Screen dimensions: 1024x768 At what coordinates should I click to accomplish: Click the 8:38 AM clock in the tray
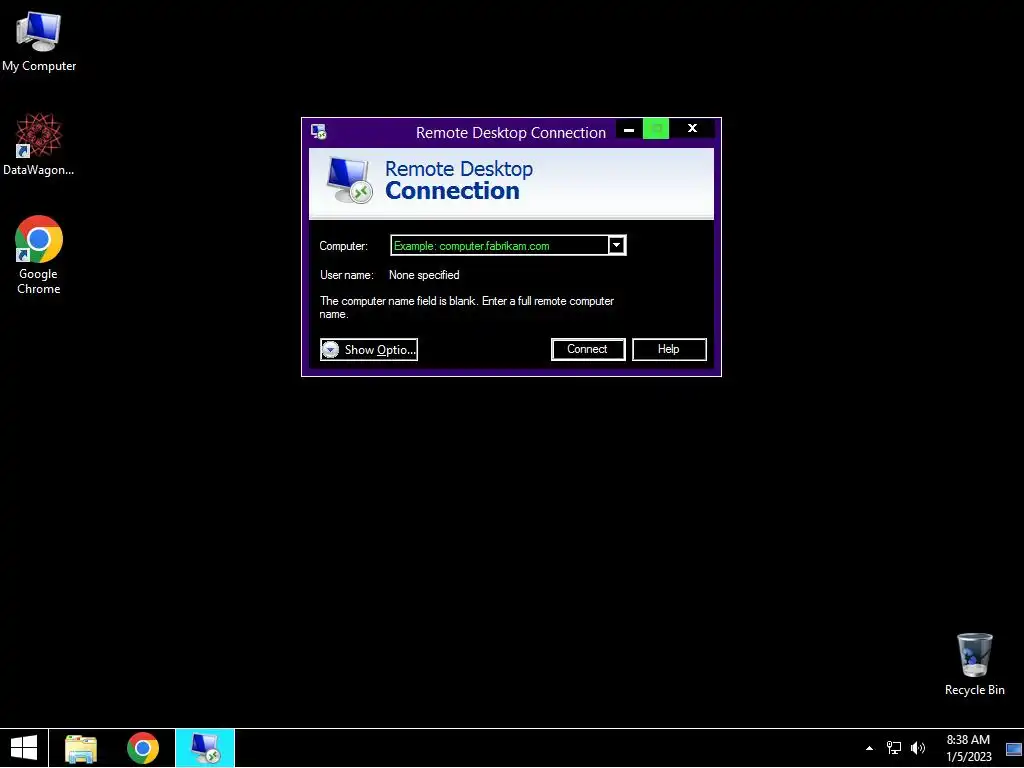click(968, 748)
